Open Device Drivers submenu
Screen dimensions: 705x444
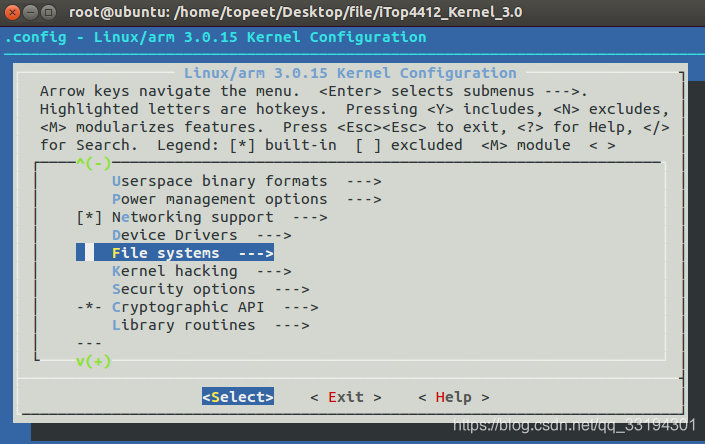[201, 235]
